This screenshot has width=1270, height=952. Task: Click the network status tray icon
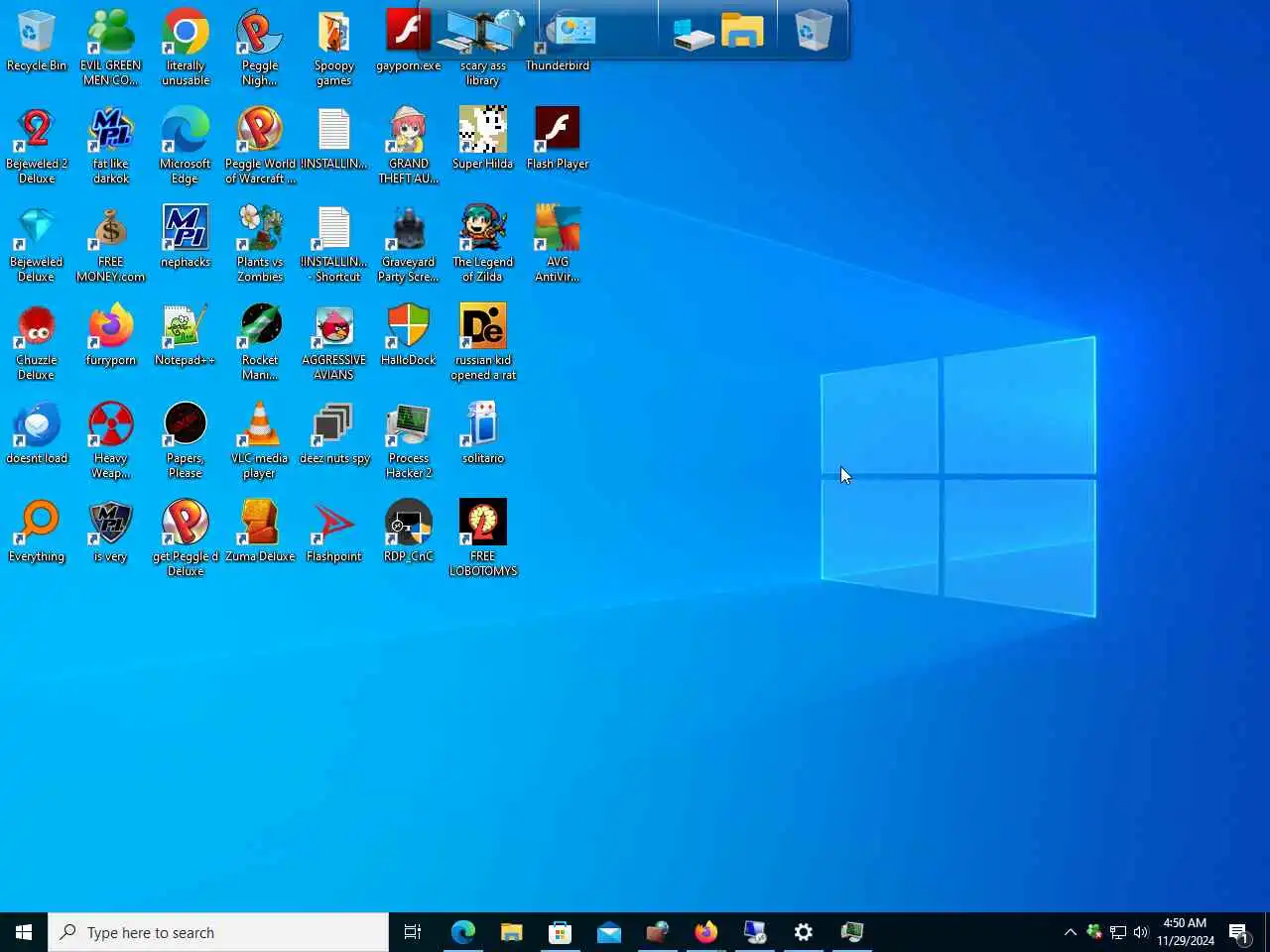pyautogui.click(x=1118, y=932)
